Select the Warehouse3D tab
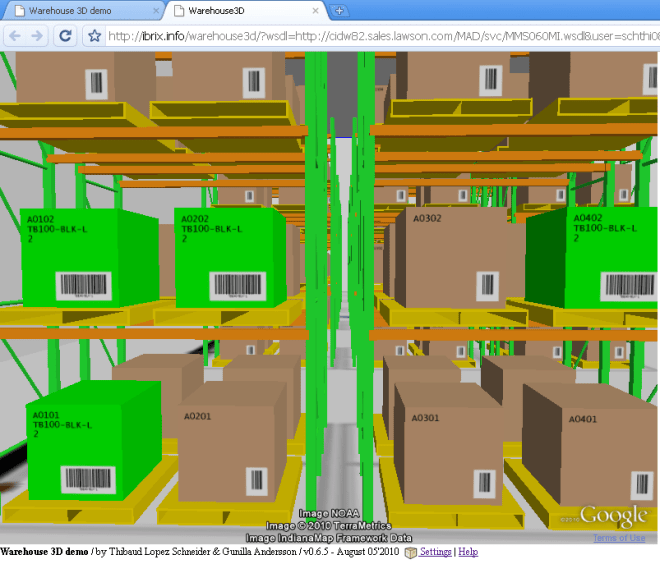This screenshot has width=660, height=564. click(240, 10)
